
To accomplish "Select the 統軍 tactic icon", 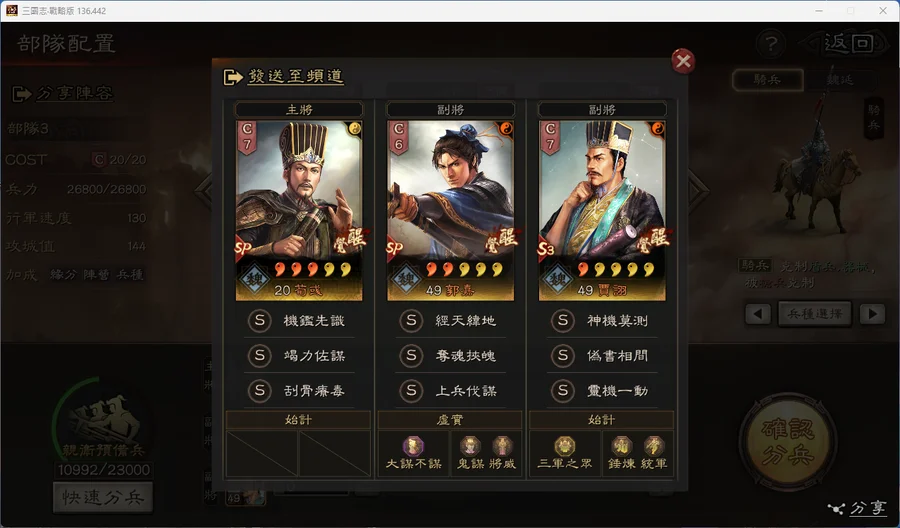I will [x=654, y=446].
